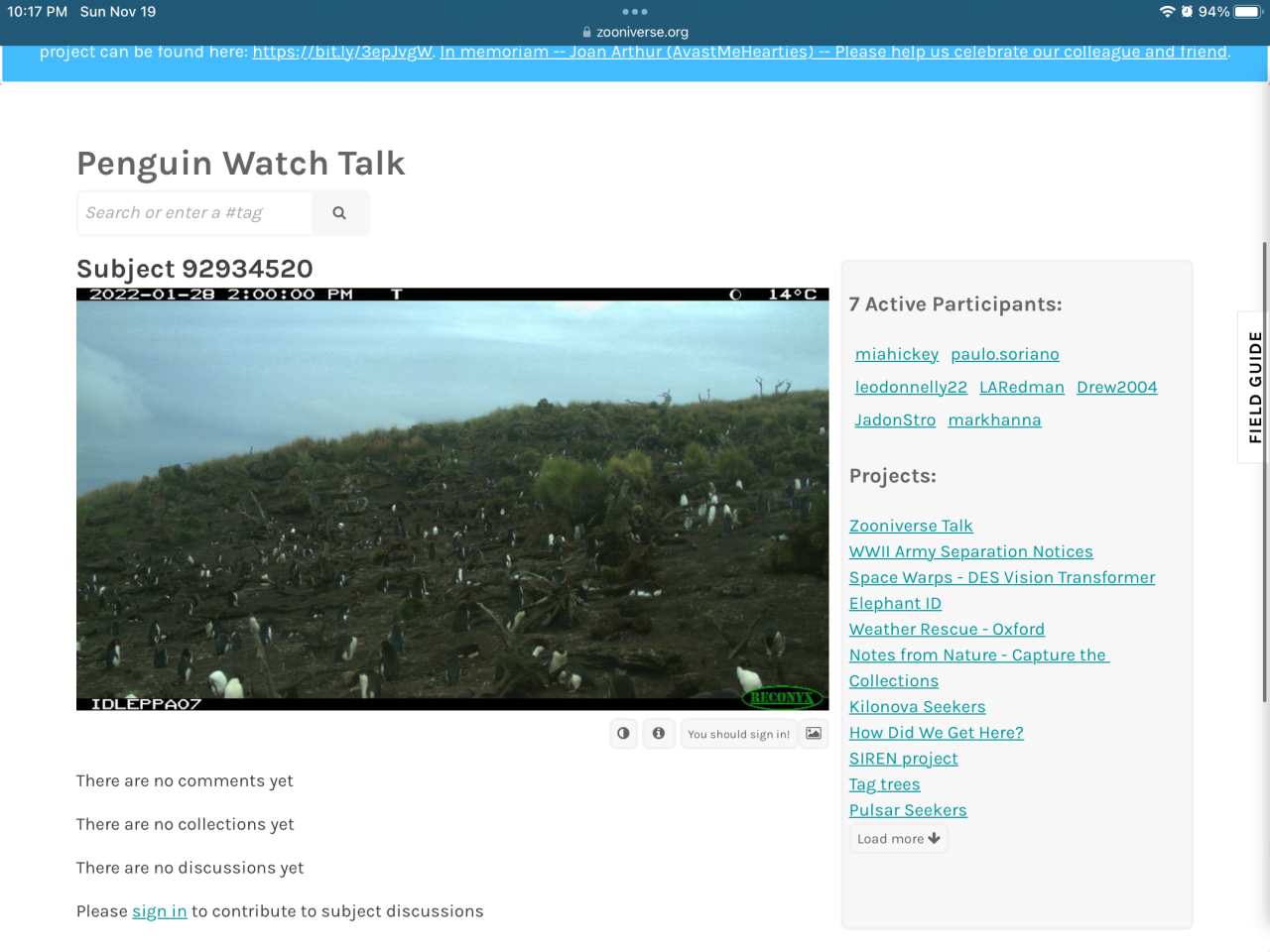
Task: Visit How Did We Get Here? project
Action: click(937, 732)
